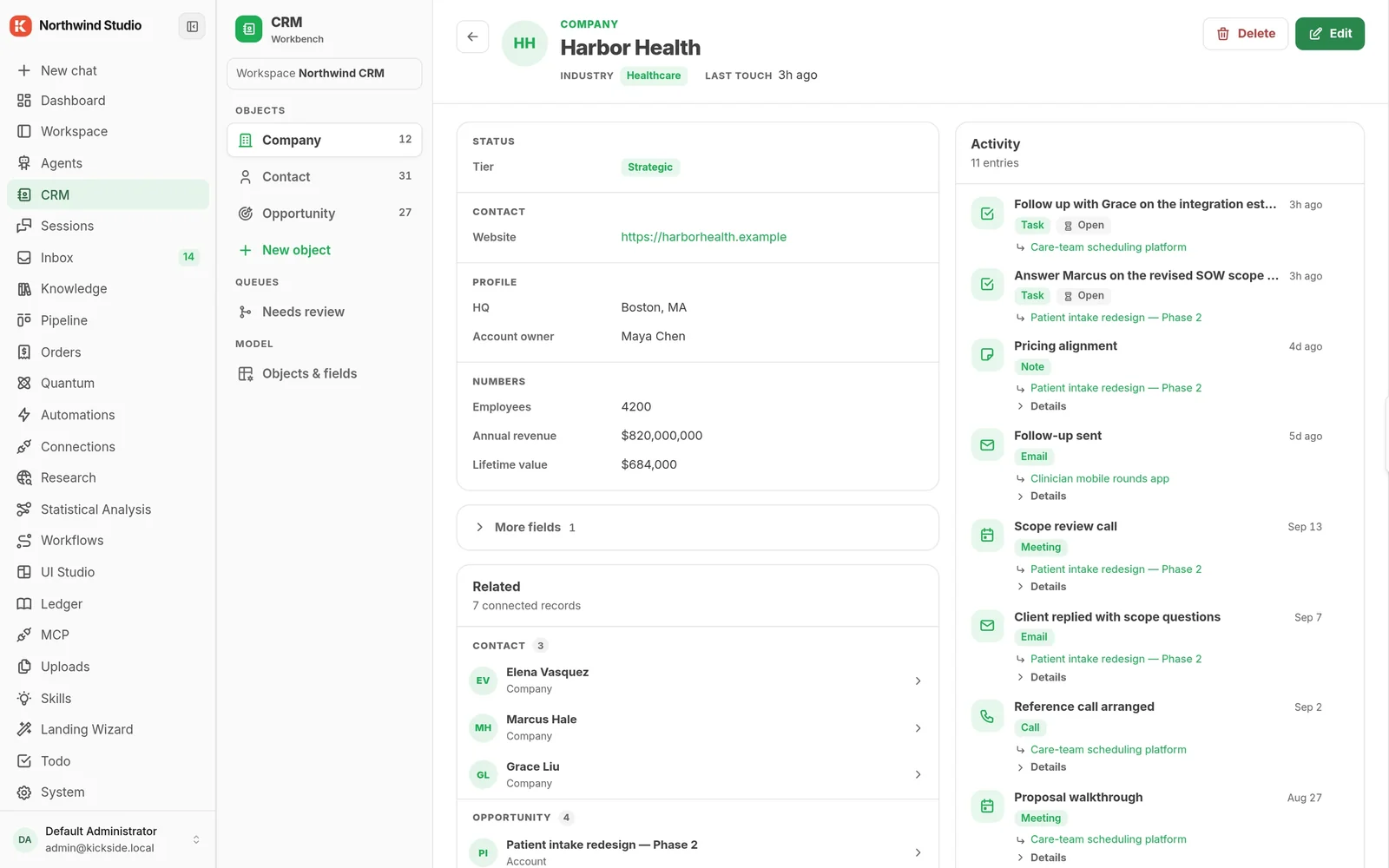Expand Details under Follow-up sent
This screenshot has width=1389, height=868.
coord(1042,496)
